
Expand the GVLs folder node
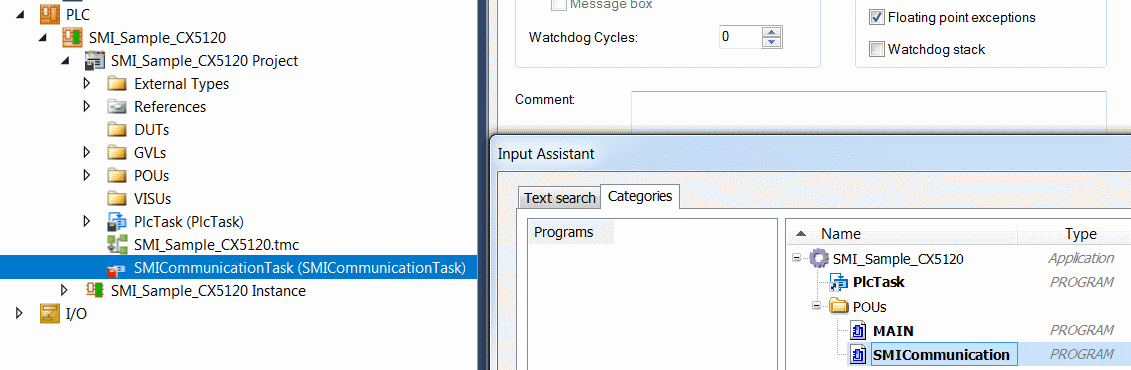[87, 152]
